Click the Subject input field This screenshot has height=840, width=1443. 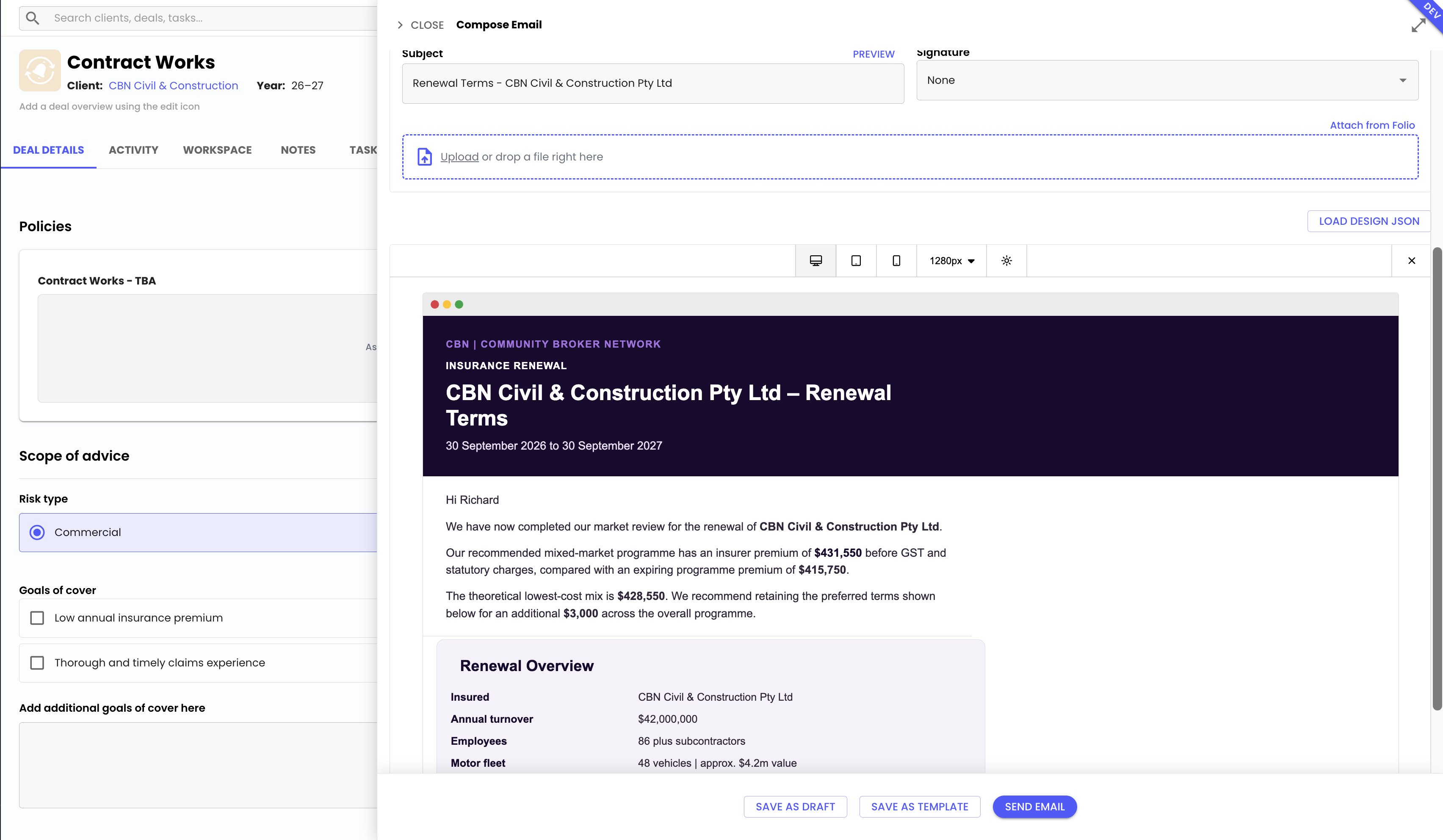tap(653, 83)
